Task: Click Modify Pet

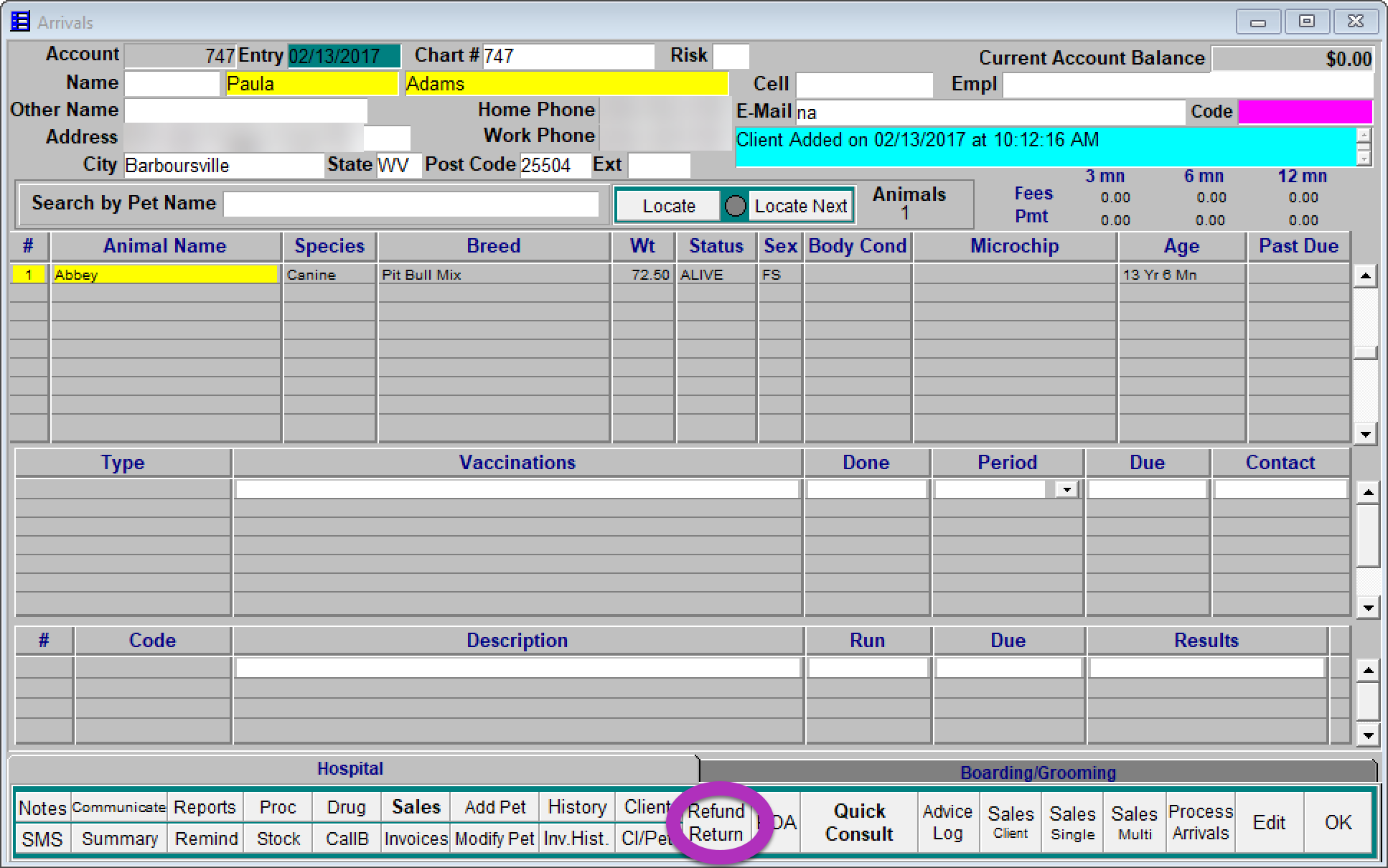Action: [494, 838]
